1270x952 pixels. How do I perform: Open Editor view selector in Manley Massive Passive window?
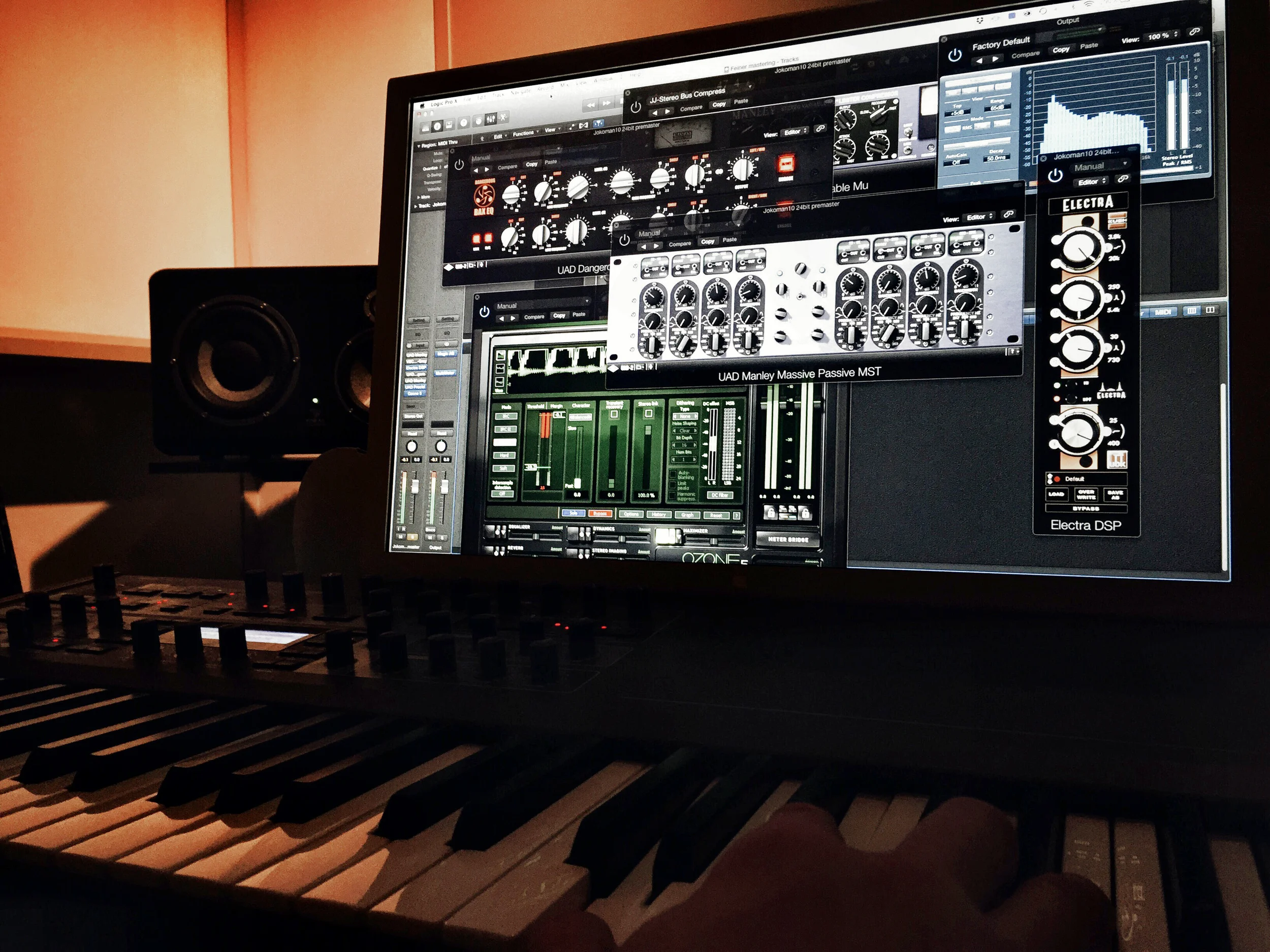tap(979, 217)
